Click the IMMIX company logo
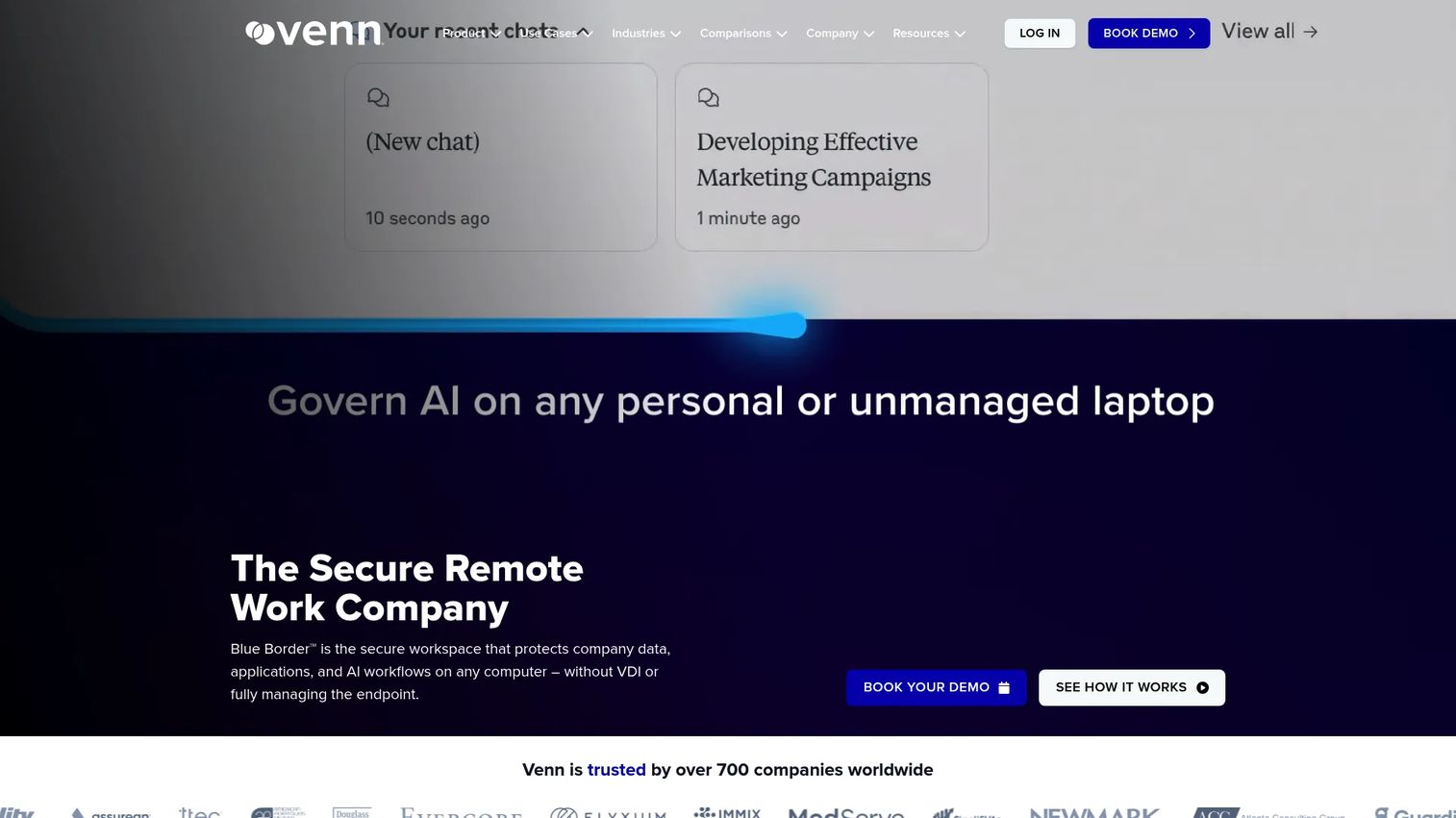The height and width of the screenshot is (818, 1456). point(727,813)
